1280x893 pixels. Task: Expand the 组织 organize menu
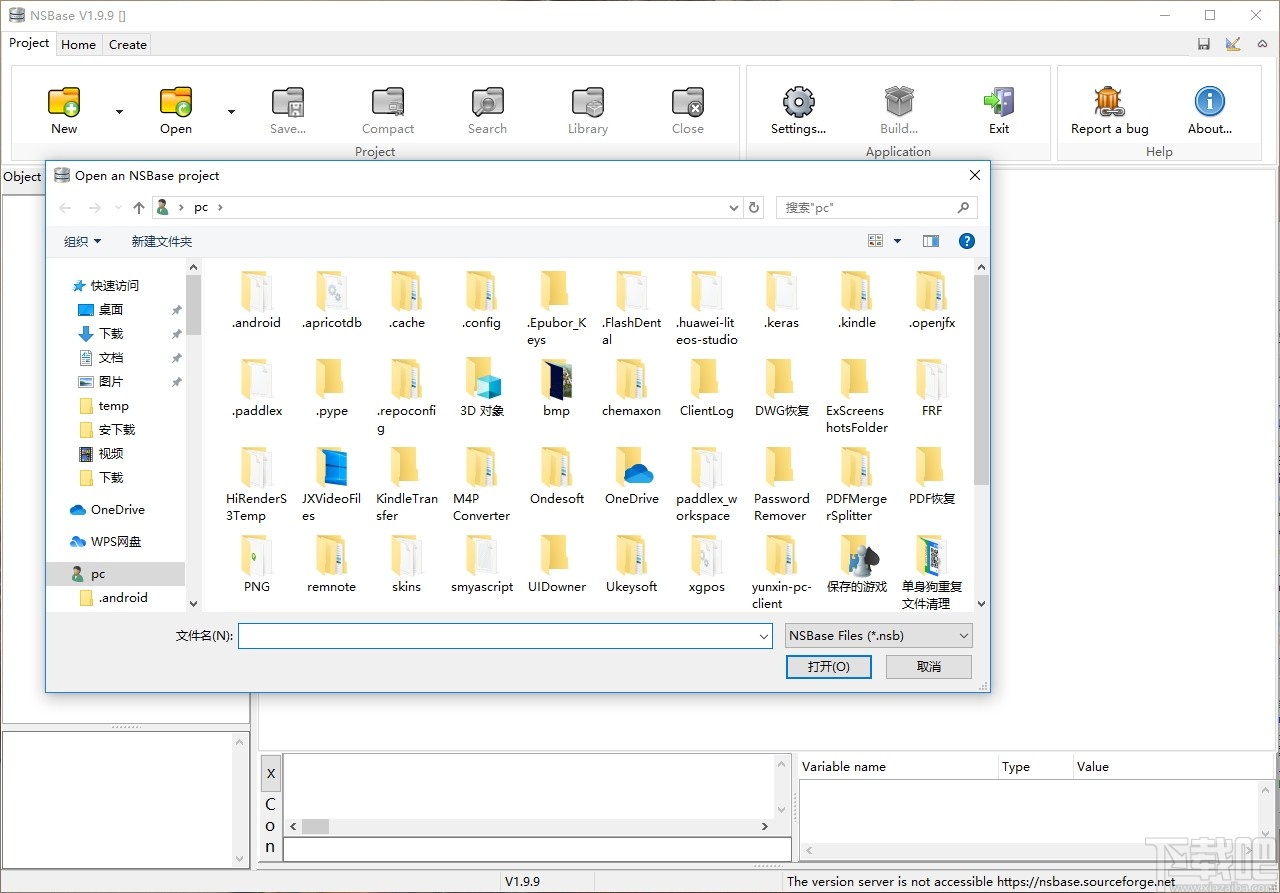coord(82,241)
